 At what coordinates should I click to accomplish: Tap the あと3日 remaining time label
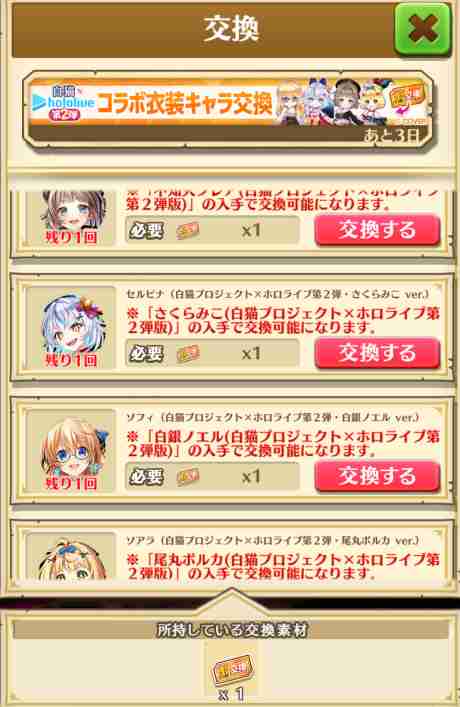coord(392,135)
